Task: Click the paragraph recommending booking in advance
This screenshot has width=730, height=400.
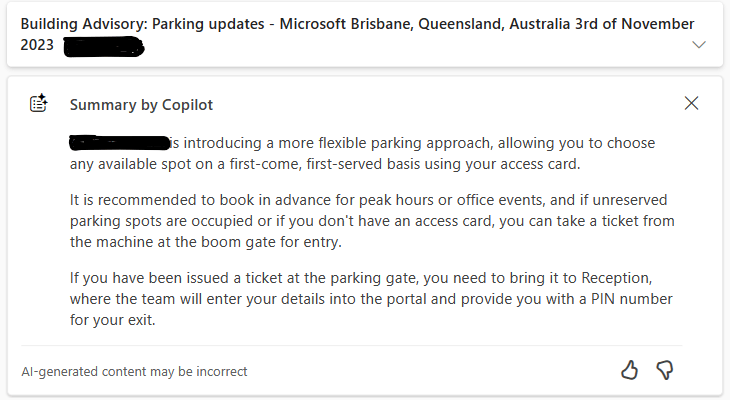Action: pyautogui.click(x=372, y=221)
